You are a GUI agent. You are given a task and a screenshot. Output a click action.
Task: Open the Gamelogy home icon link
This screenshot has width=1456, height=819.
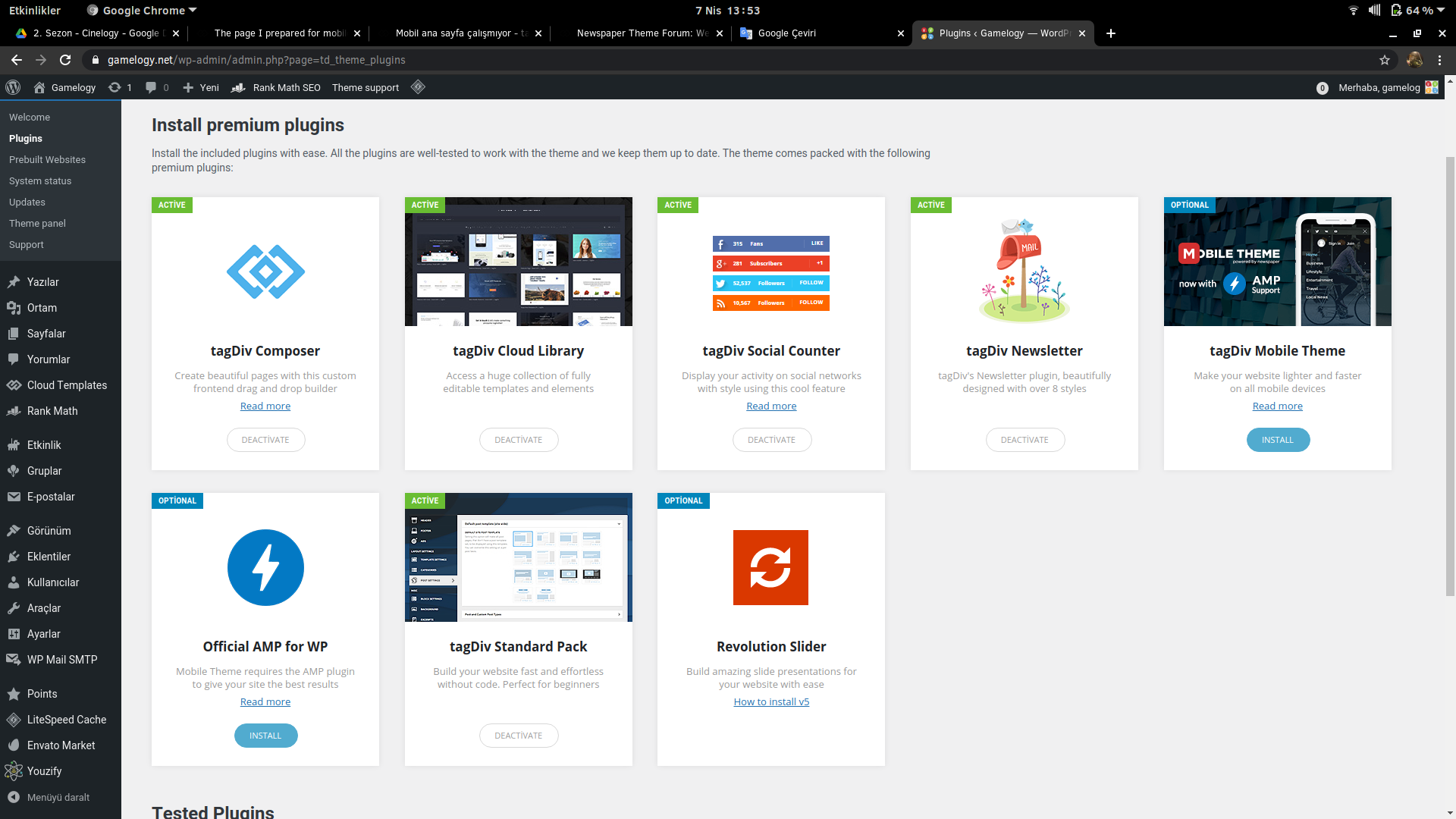coord(39,87)
